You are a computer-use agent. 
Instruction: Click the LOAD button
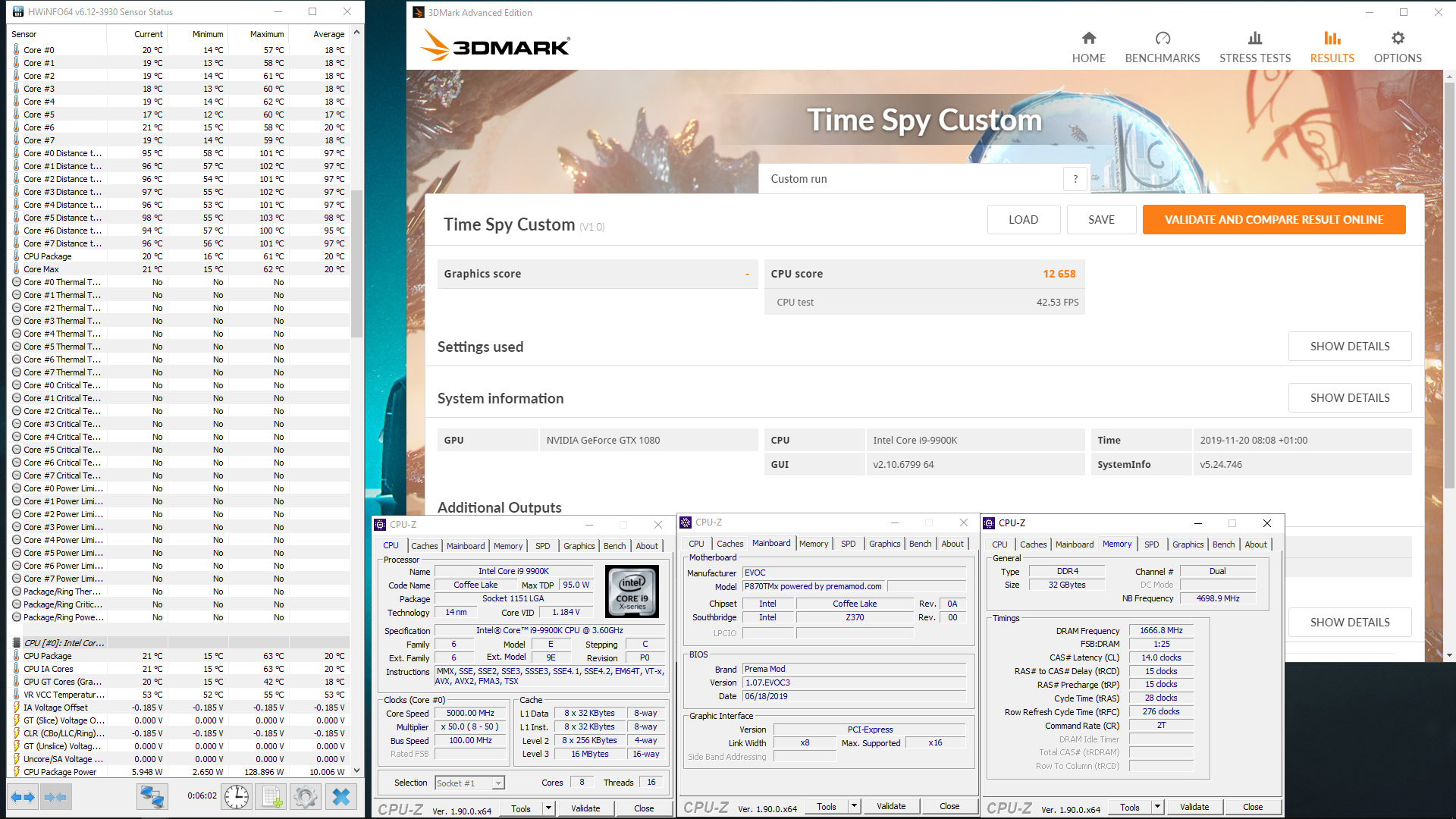click(1023, 220)
